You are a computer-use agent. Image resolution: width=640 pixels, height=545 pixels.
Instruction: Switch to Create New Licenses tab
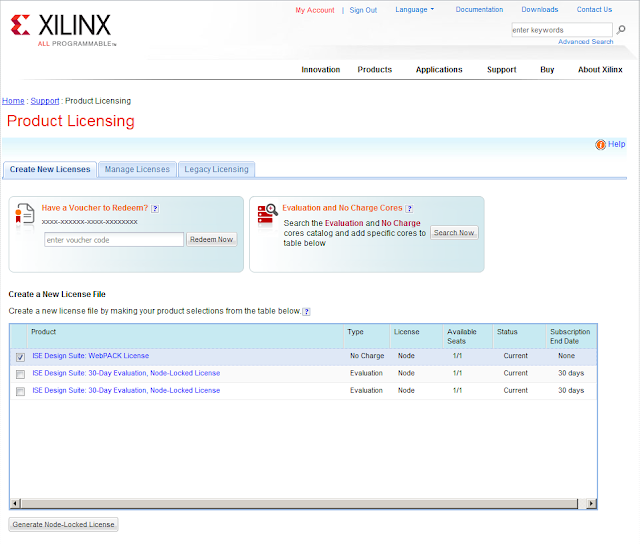coord(50,169)
